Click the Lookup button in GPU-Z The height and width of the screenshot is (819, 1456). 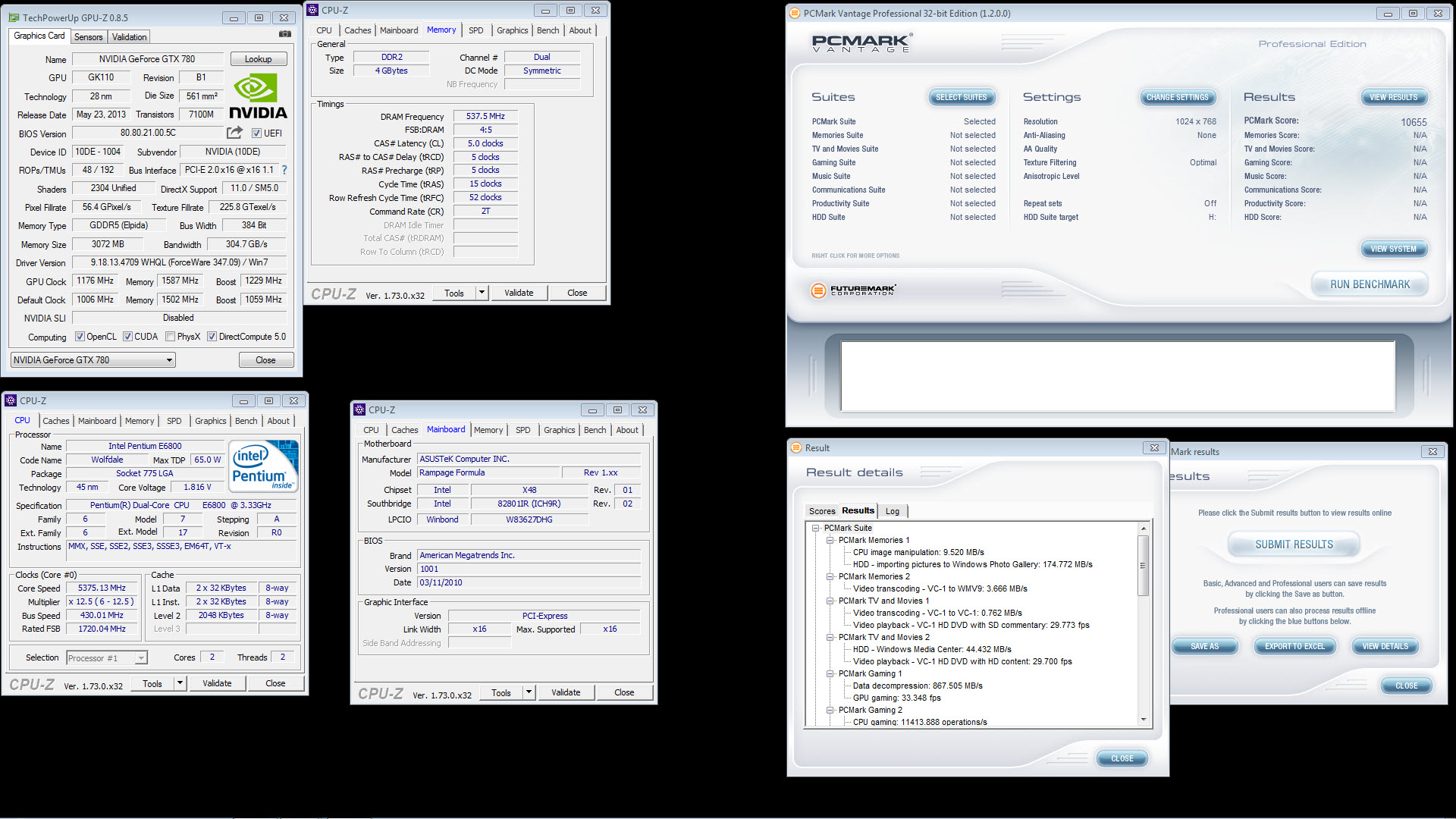pyautogui.click(x=258, y=59)
